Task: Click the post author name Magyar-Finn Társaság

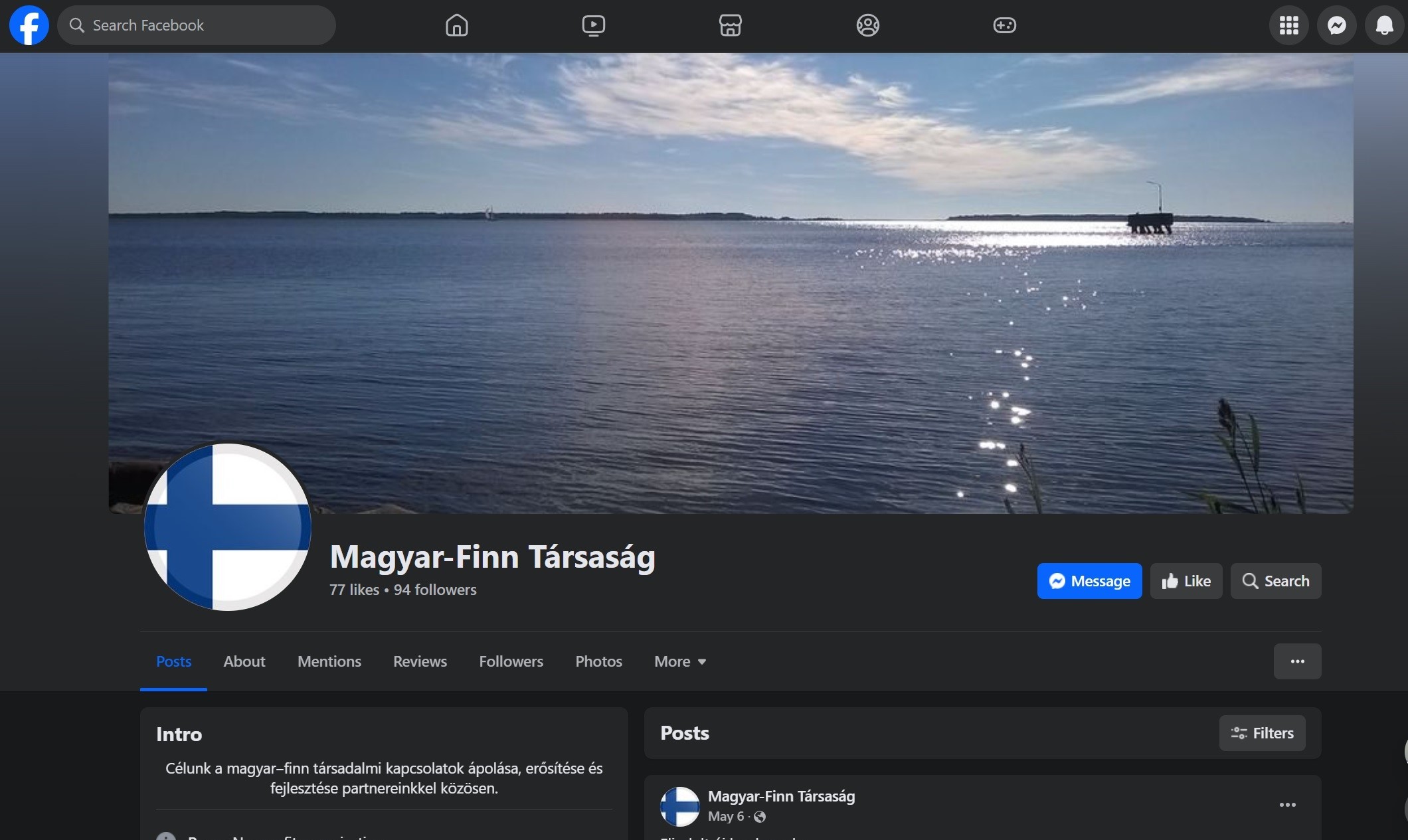Action: click(x=781, y=796)
